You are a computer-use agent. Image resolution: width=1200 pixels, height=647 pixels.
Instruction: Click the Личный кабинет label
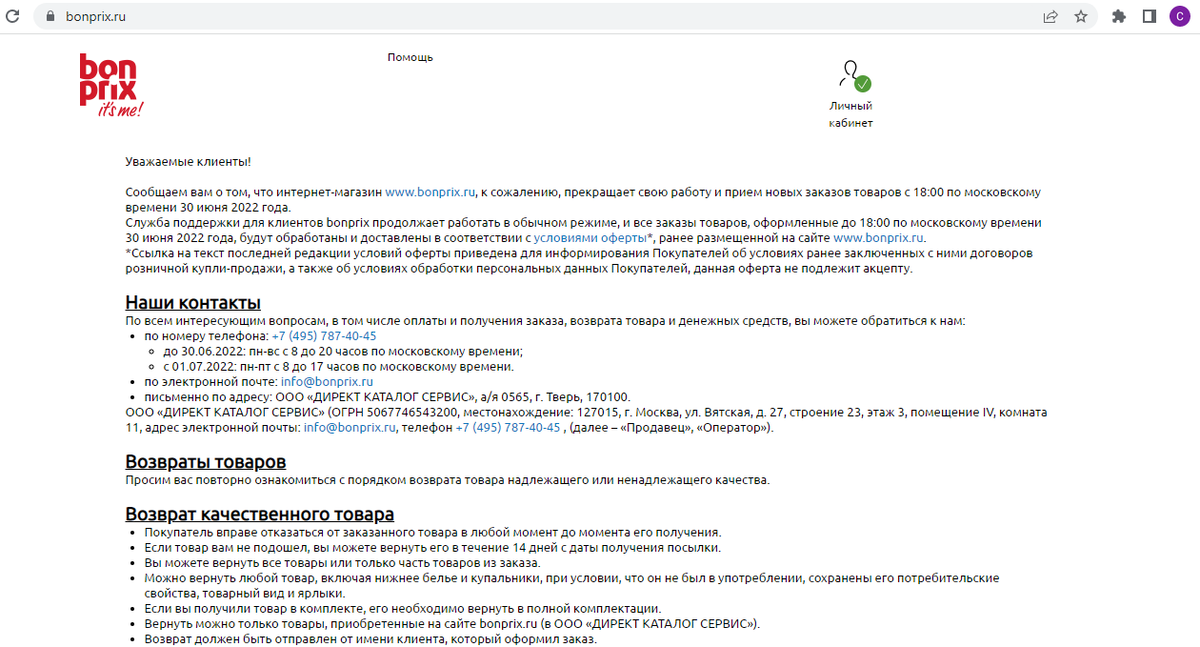pos(851,114)
